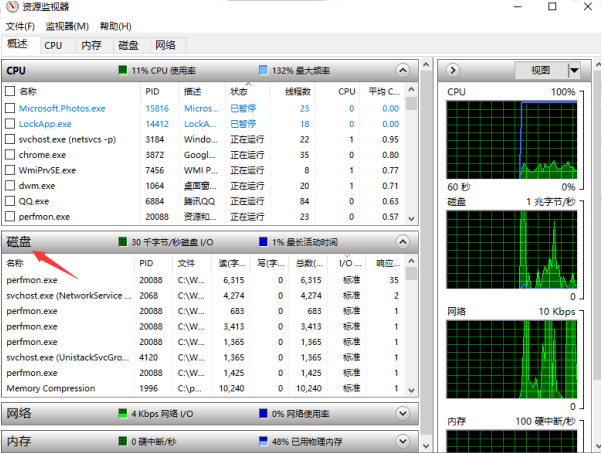Image resolution: width=602 pixels, height=453 pixels.
Task: Check the WmiPrvSE.exe process box
Action: (x=10, y=170)
